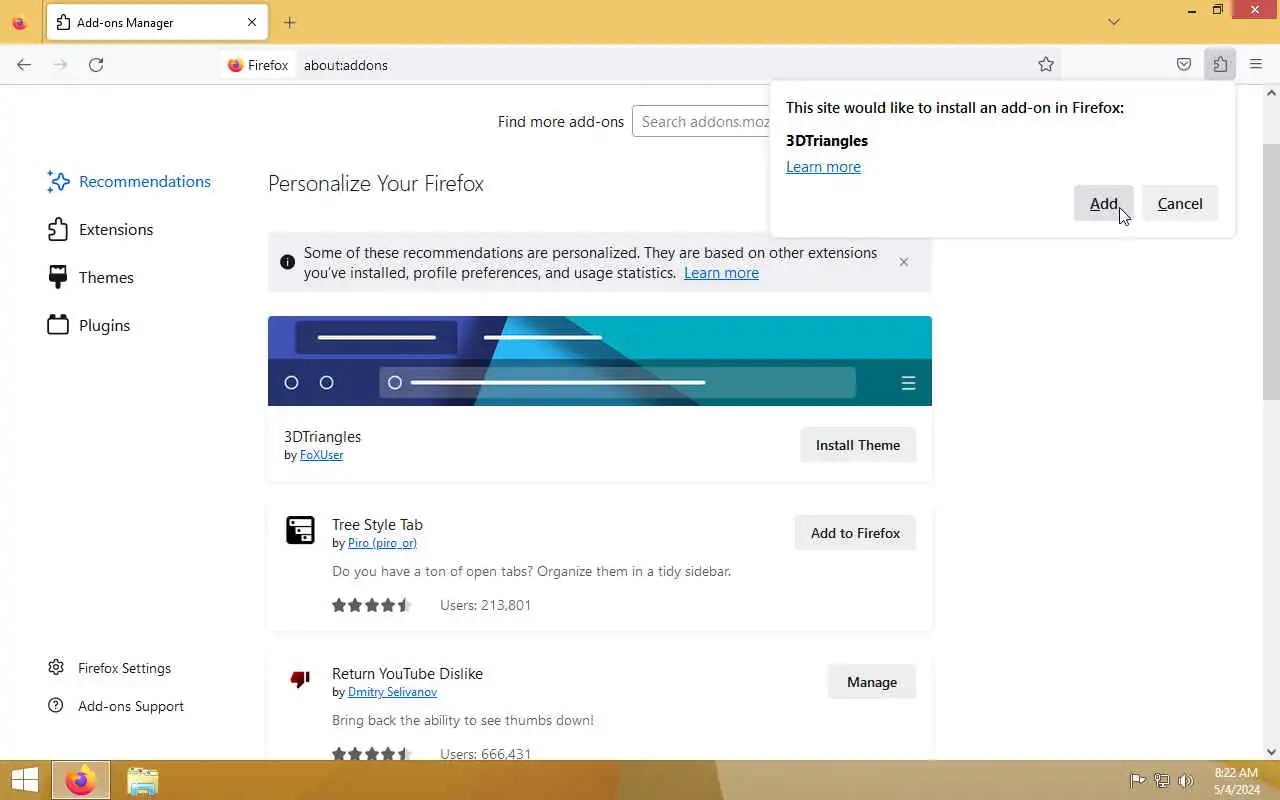Bookmark this page with the star icon
Image resolution: width=1280 pixels, height=800 pixels.
(1046, 65)
